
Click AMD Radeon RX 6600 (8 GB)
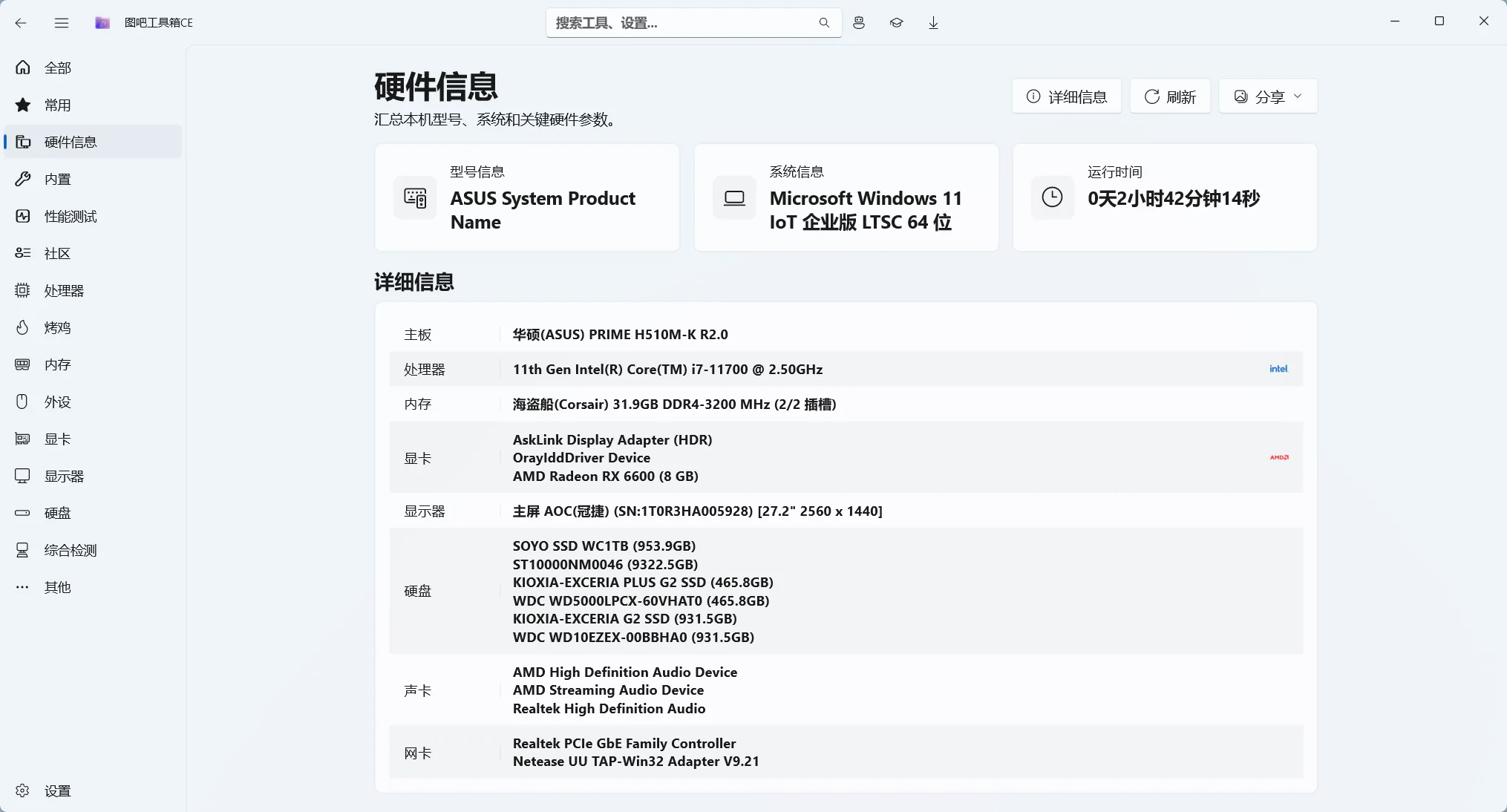605,477
